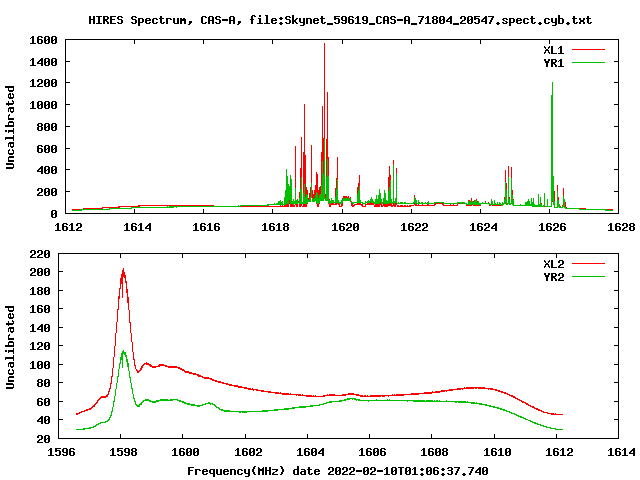Click lower plot x-axis tick 1606
Screen dimensions: 640x480
372,452
